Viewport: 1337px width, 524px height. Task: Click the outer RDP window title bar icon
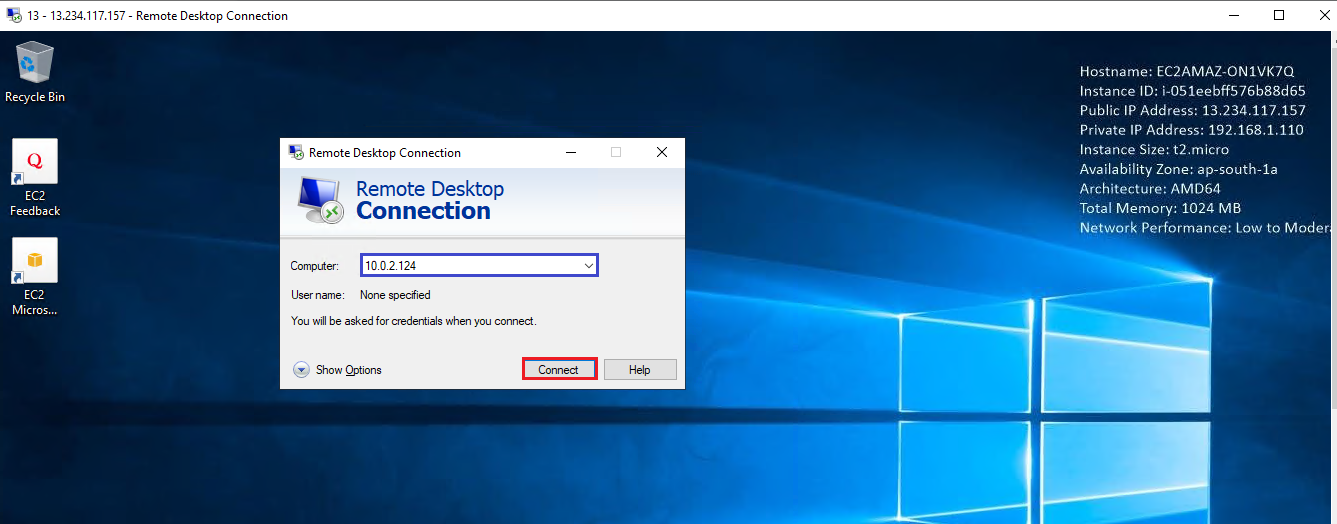click(14, 15)
